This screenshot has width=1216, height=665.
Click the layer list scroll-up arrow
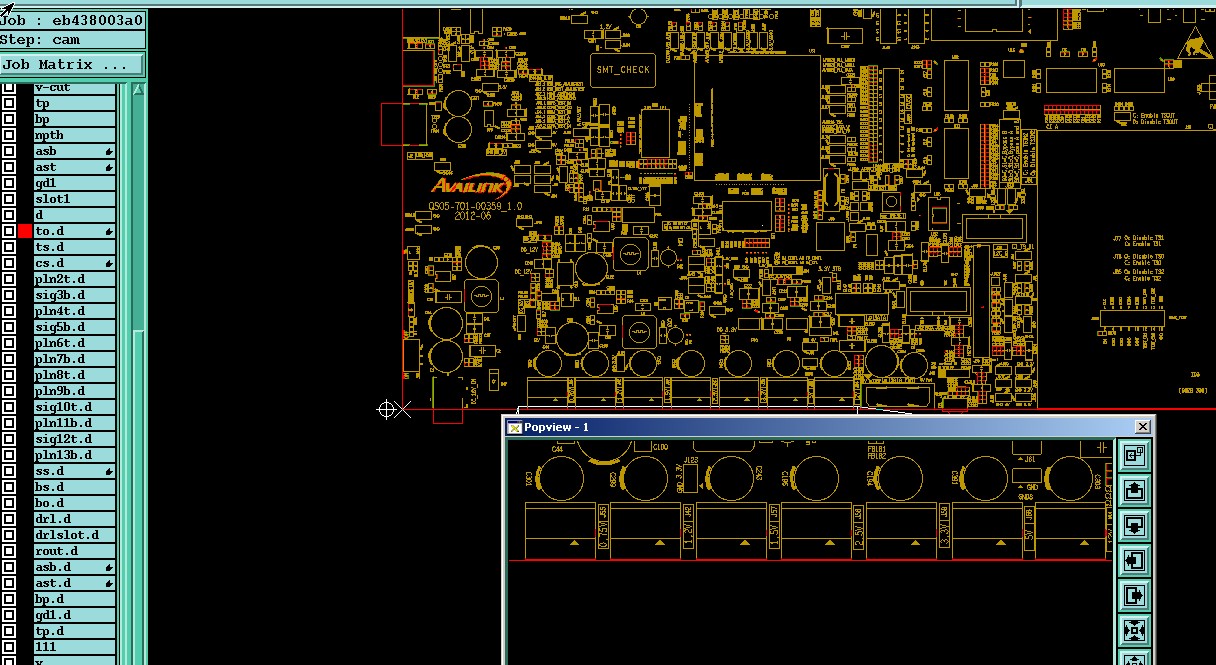pos(138,89)
